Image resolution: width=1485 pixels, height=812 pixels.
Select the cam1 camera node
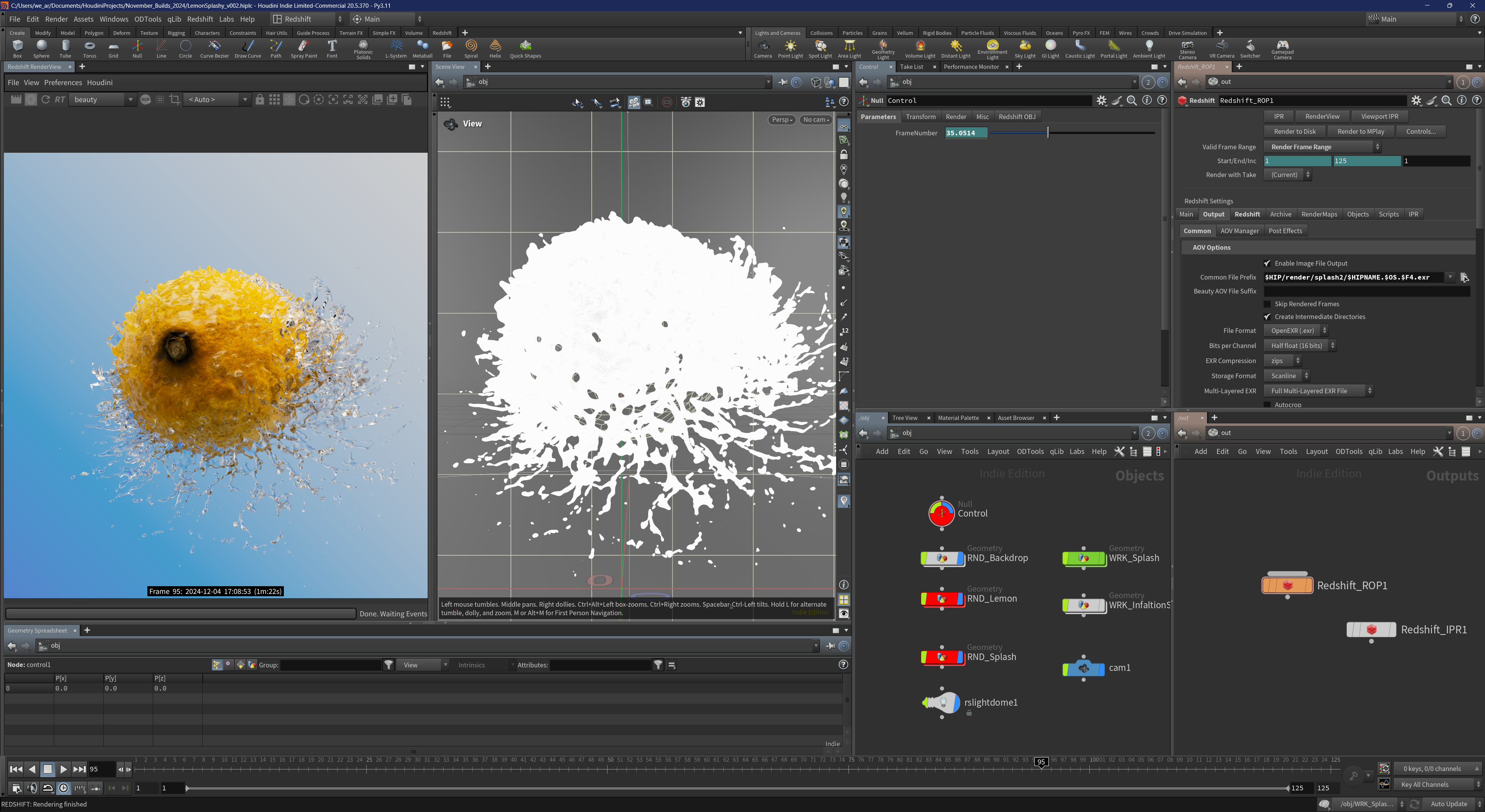[1083, 668]
